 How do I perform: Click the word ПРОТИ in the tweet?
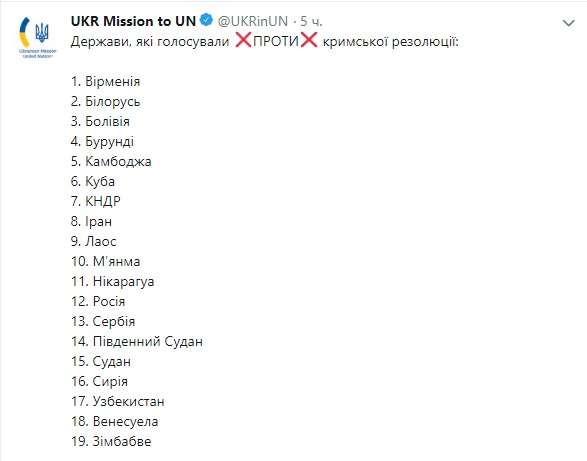click(x=276, y=41)
